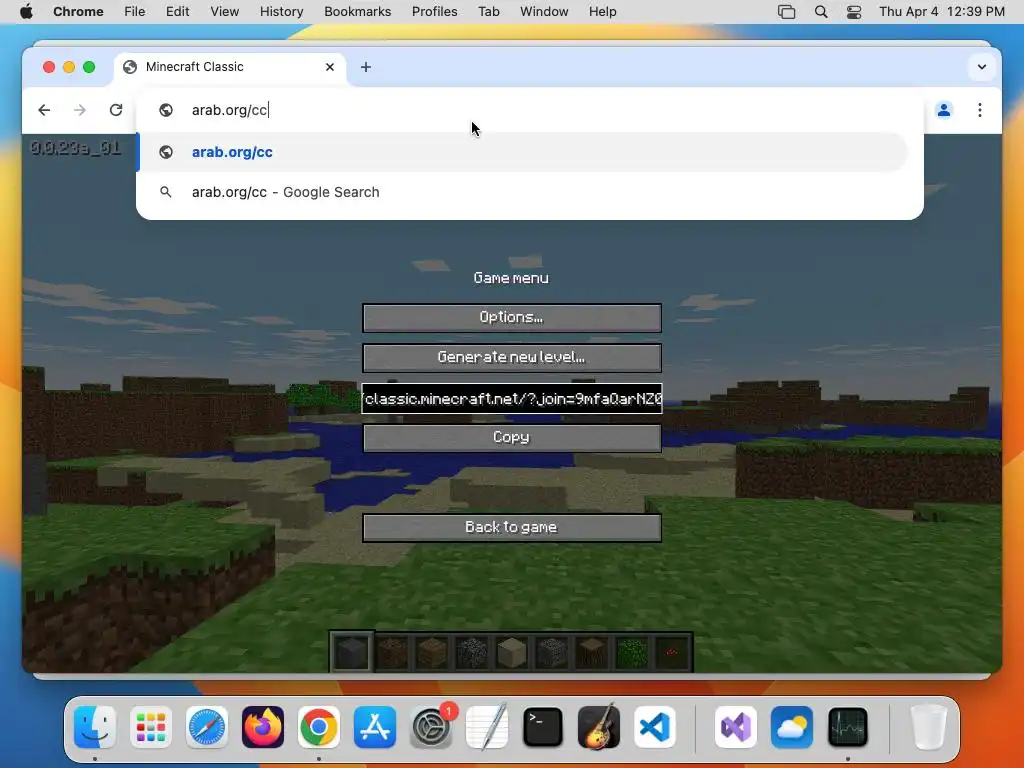
Task: Open the Tab menu
Action: (488, 11)
